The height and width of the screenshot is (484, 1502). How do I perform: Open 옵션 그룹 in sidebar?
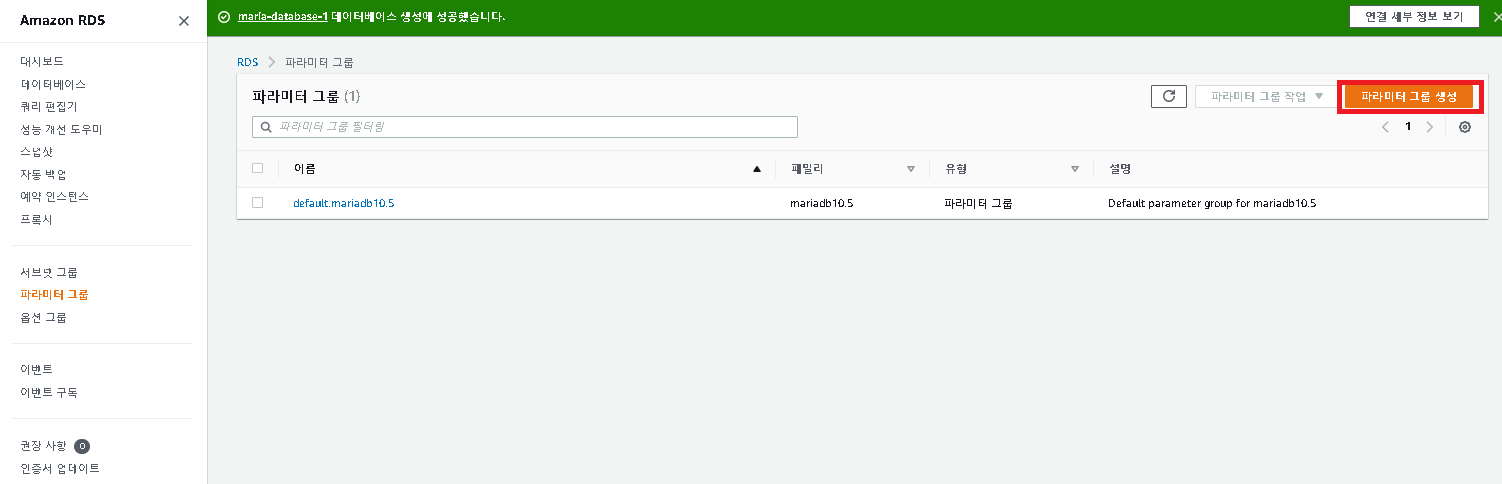click(43, 318)
